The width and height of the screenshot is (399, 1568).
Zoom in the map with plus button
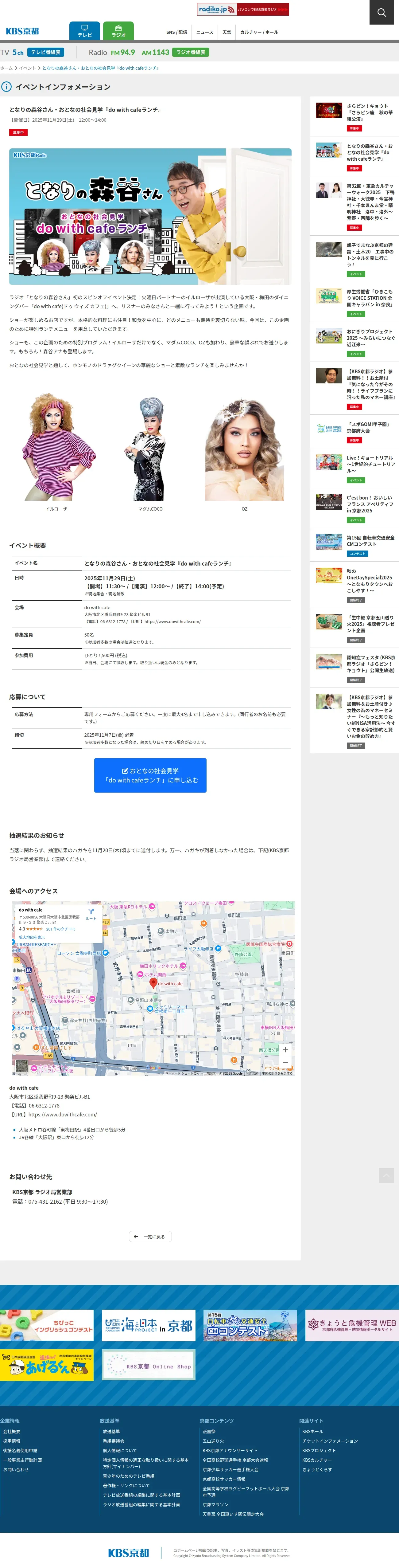point(285,1049)
